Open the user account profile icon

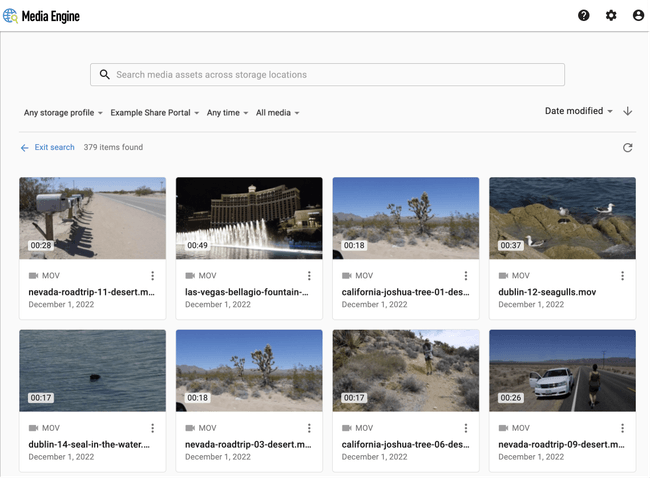pos(638,16)
